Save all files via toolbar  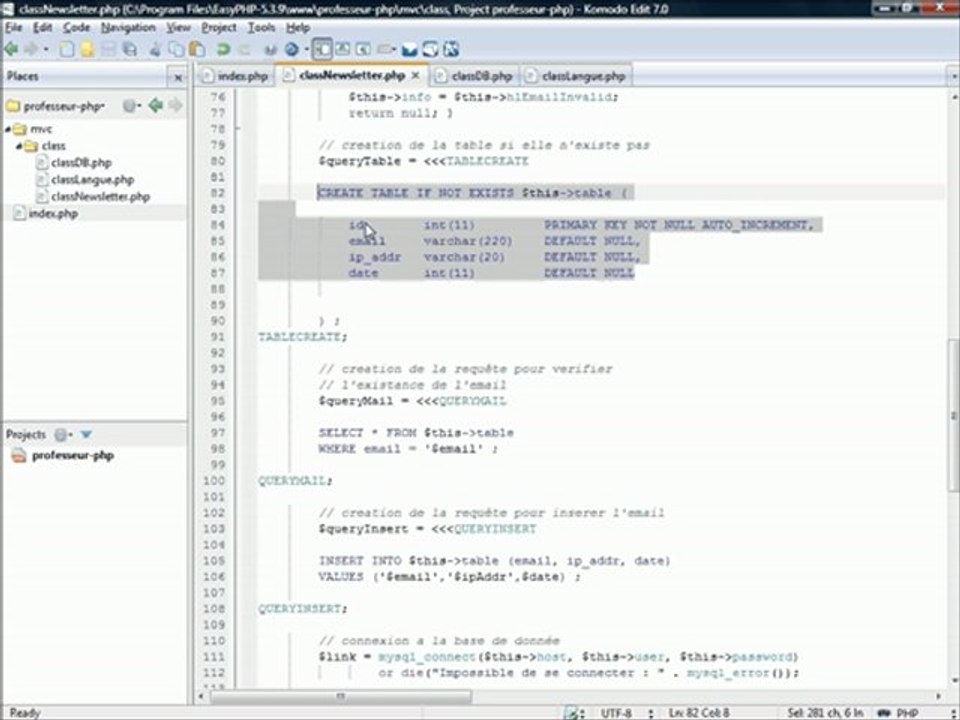129,49
